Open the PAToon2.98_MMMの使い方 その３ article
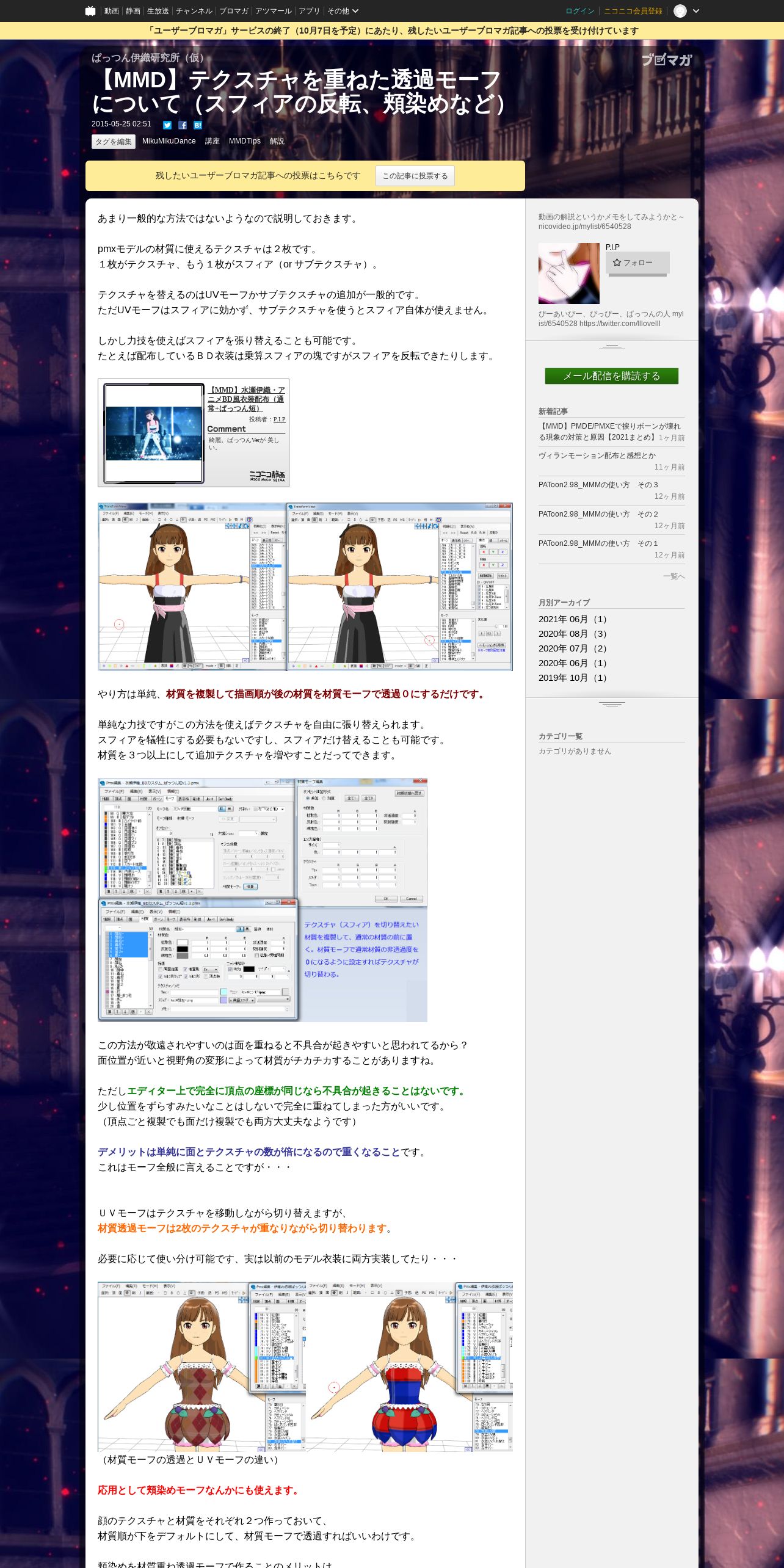 tap(598, 485)
